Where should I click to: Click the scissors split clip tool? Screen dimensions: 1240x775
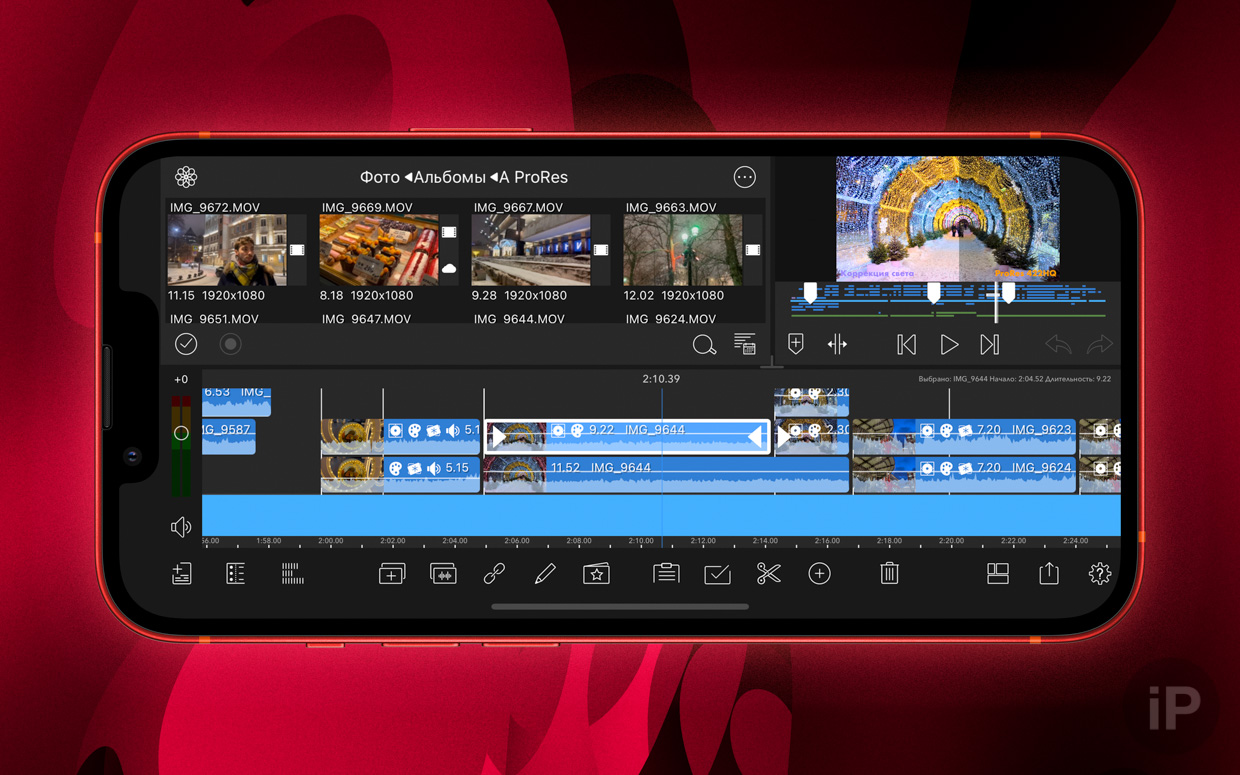click(x=768, y=573)
